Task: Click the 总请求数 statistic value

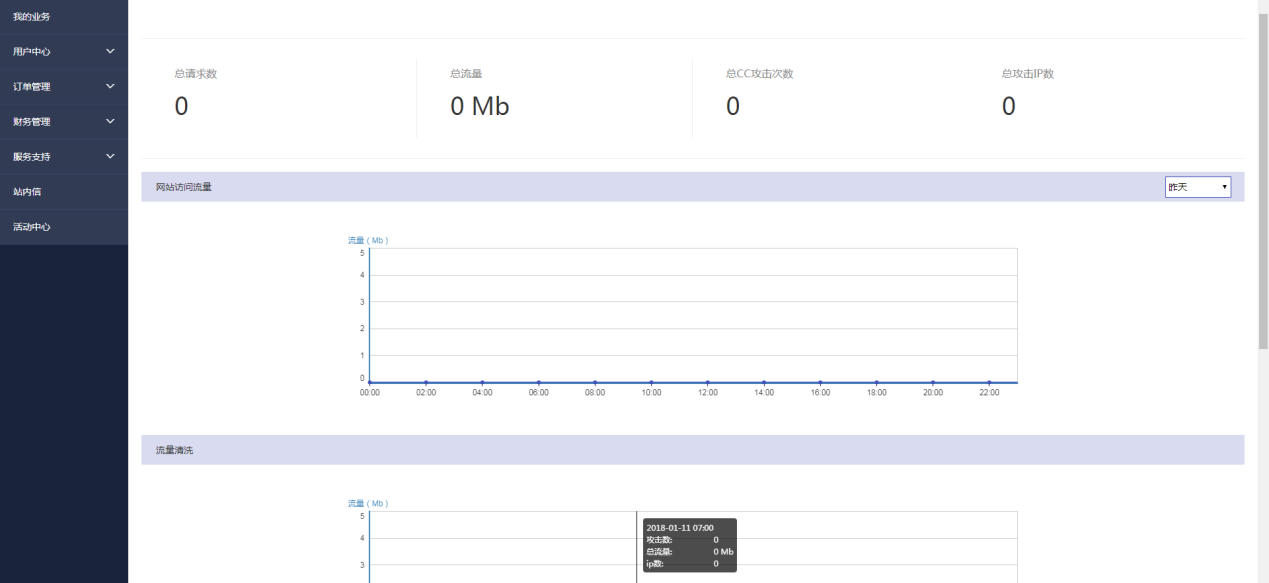Action: click(x=181, y=107)
